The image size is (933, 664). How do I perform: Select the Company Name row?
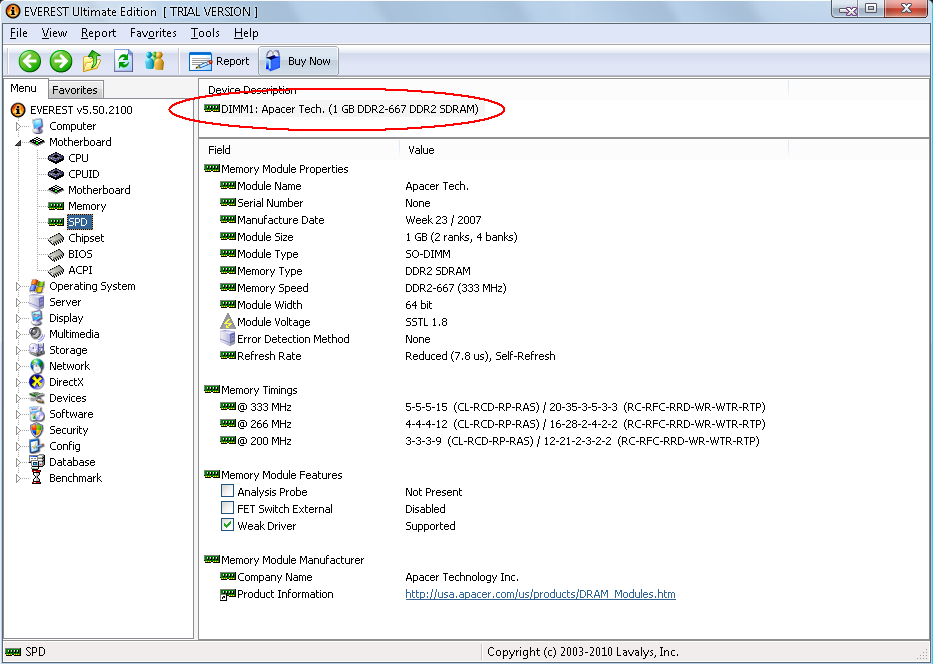point(370,577)
